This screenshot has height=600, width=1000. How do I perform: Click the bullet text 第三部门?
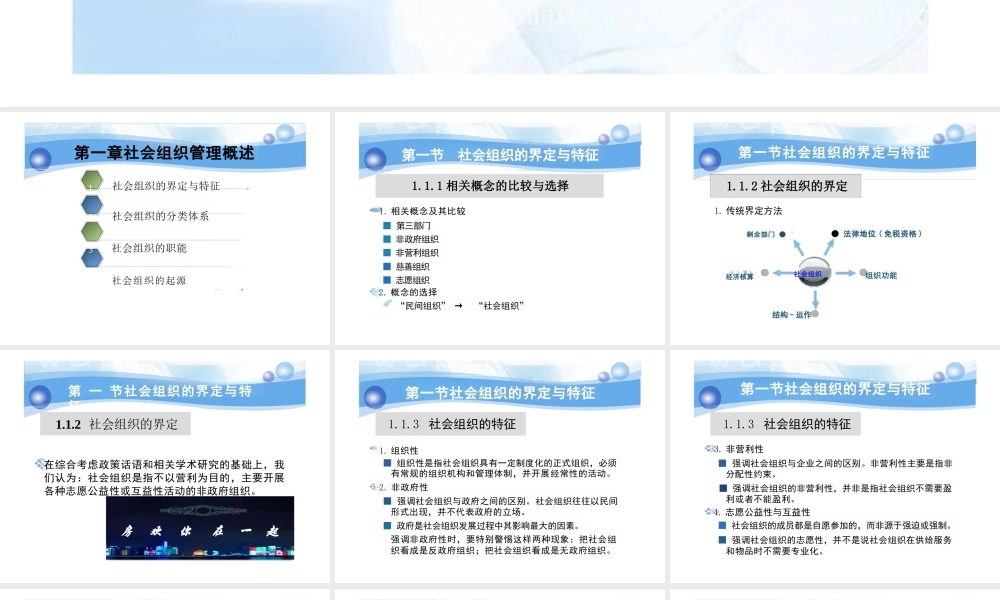click(413, 226)
